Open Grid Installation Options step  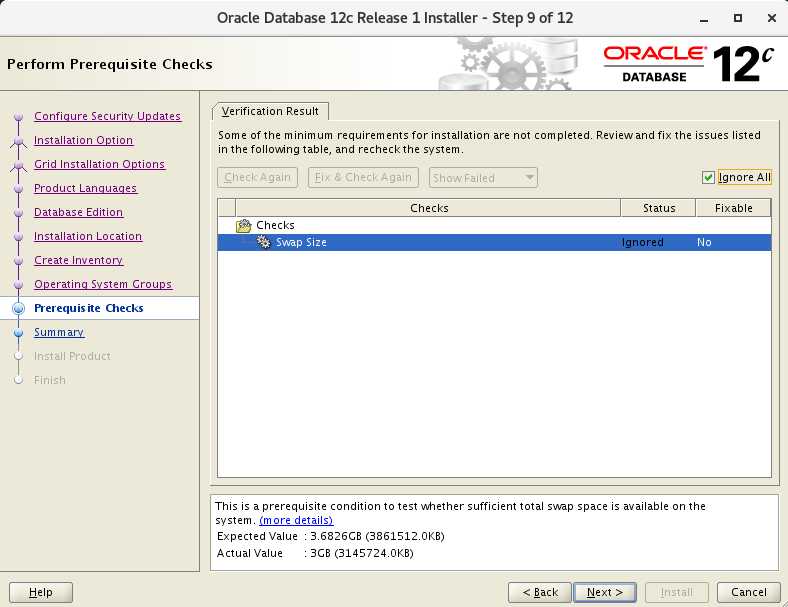(100, 164)
